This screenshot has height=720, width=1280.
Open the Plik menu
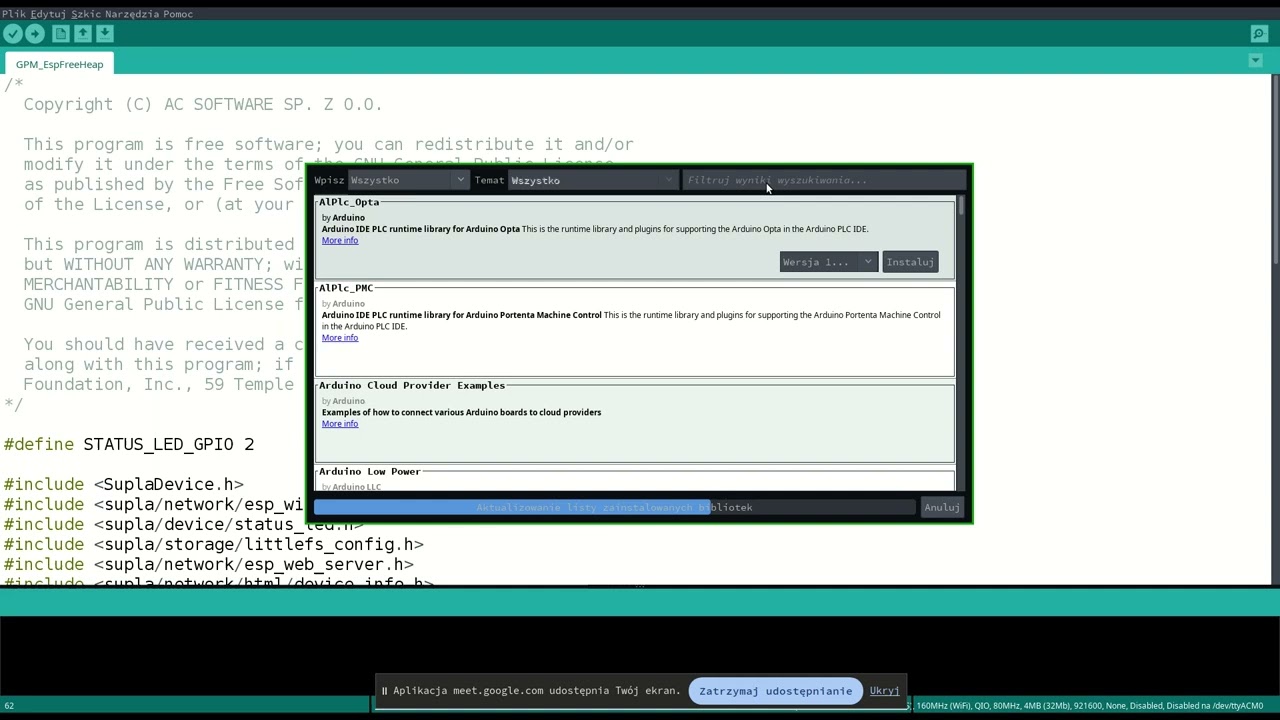point(14,14)
